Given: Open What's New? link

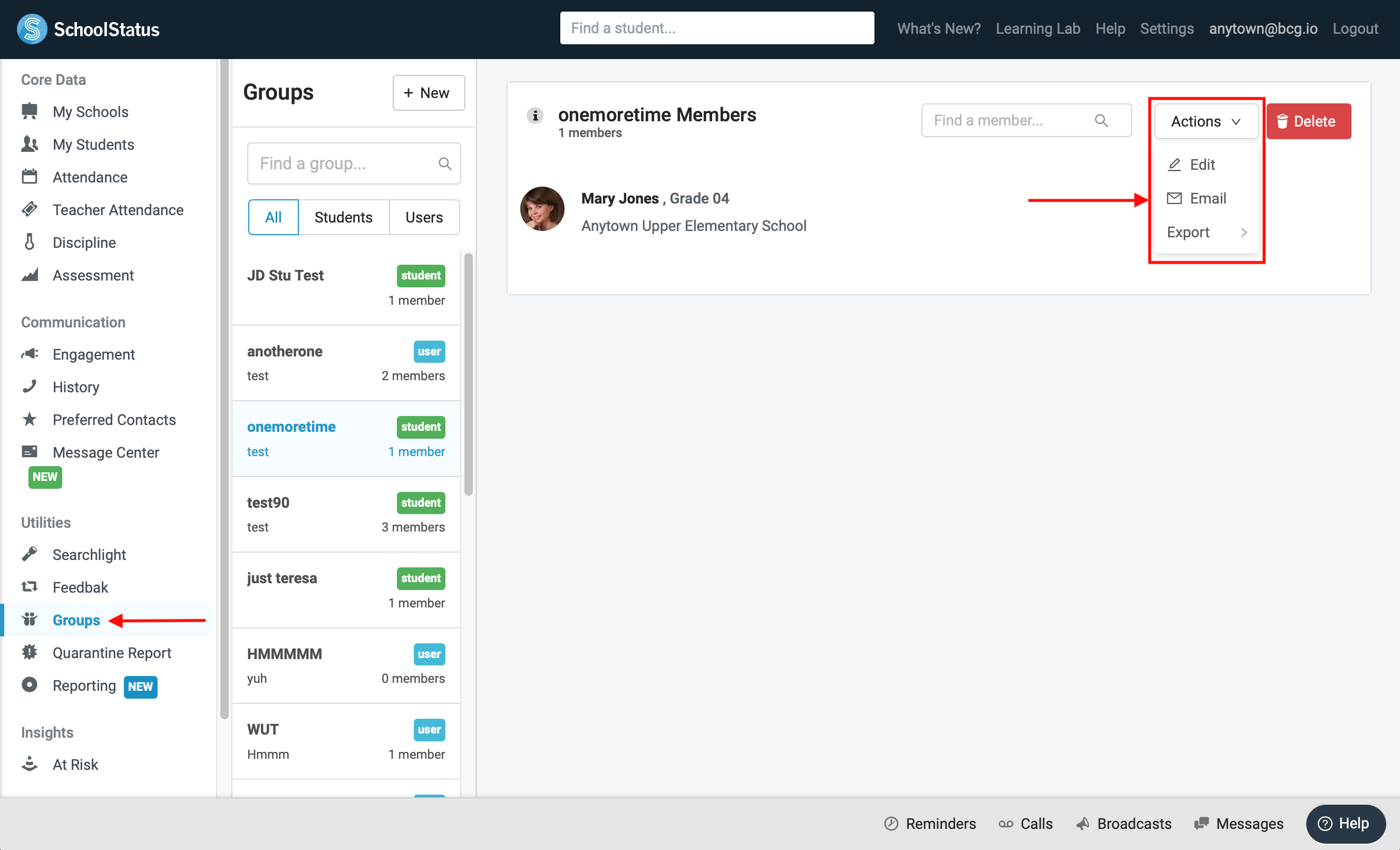Looking at the screenshot, I should (x=939, y=28).
